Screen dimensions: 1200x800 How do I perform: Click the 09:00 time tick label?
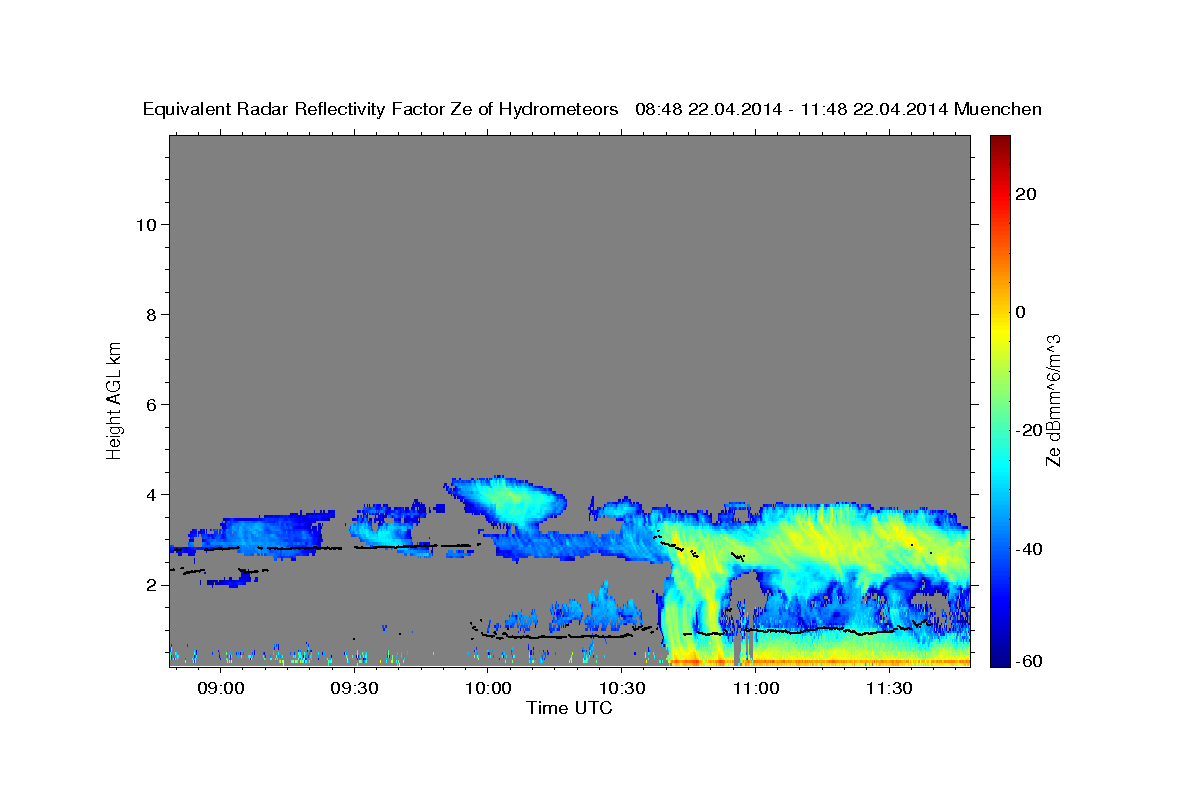coord(220,689)
